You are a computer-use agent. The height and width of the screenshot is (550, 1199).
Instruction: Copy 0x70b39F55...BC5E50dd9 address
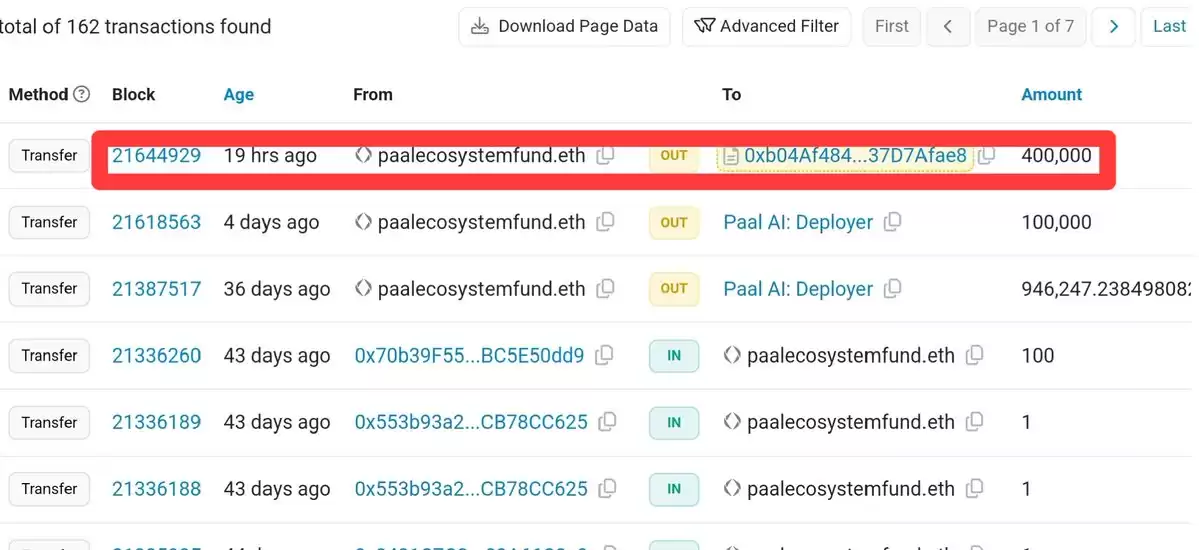pyautogui.click(x=604, y=356)
